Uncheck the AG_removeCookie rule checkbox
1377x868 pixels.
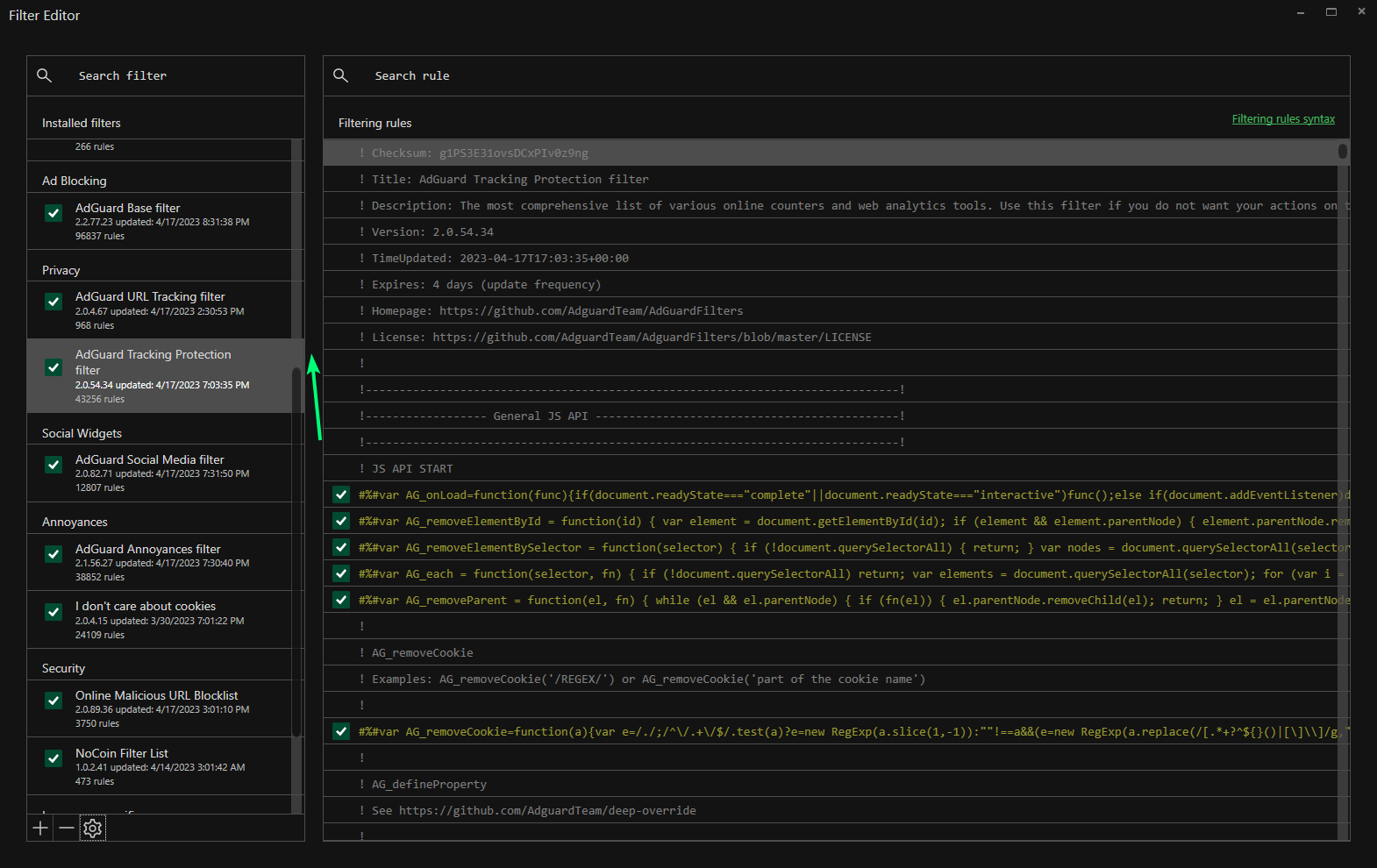341,731
